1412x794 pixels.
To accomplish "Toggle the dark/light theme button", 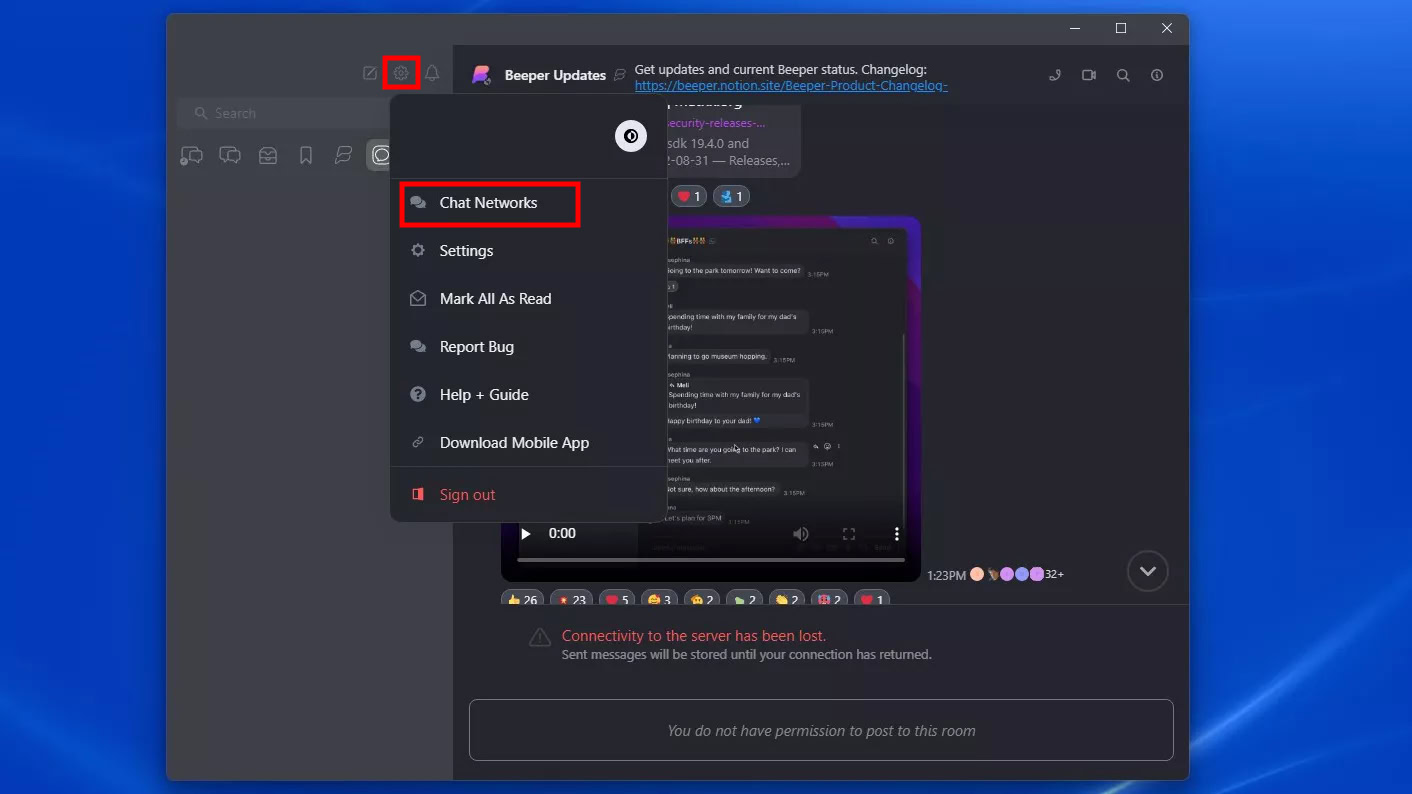I will [631, 136].
